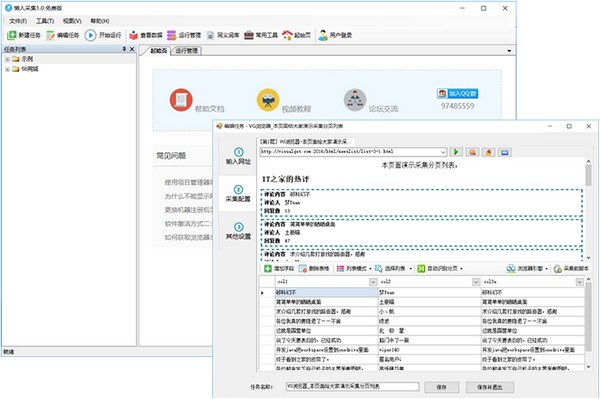Click the 加入QQ群 button
The image size is (600, 399).
coord(457,93)
